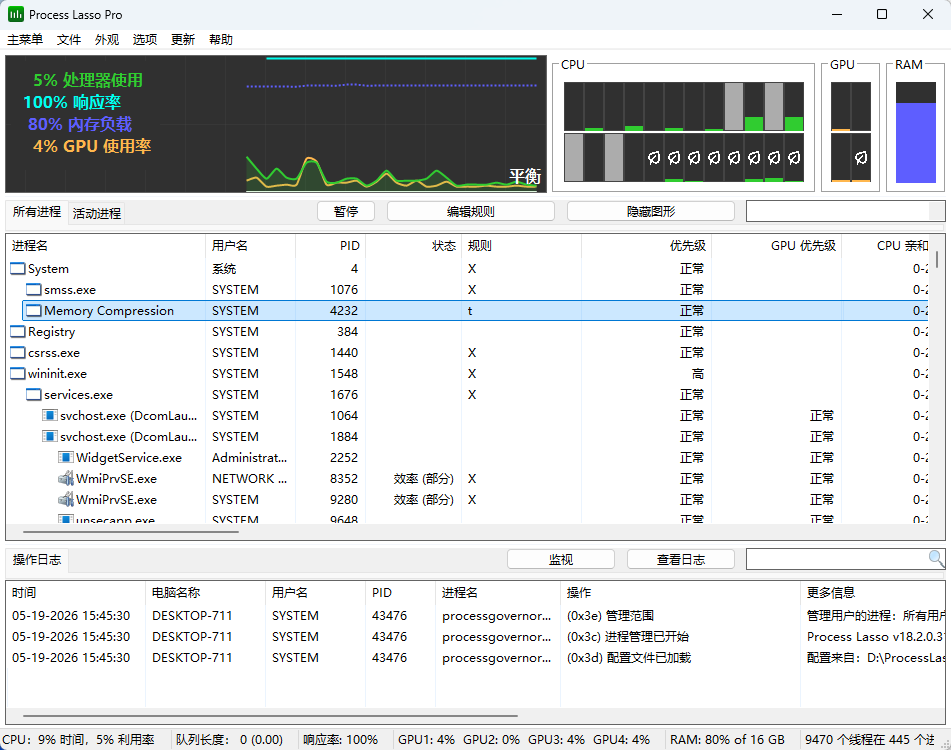The image size is (951, 750).
Task: Click icon of svchost.exe with PID 1884
Action: pos(50,437)
